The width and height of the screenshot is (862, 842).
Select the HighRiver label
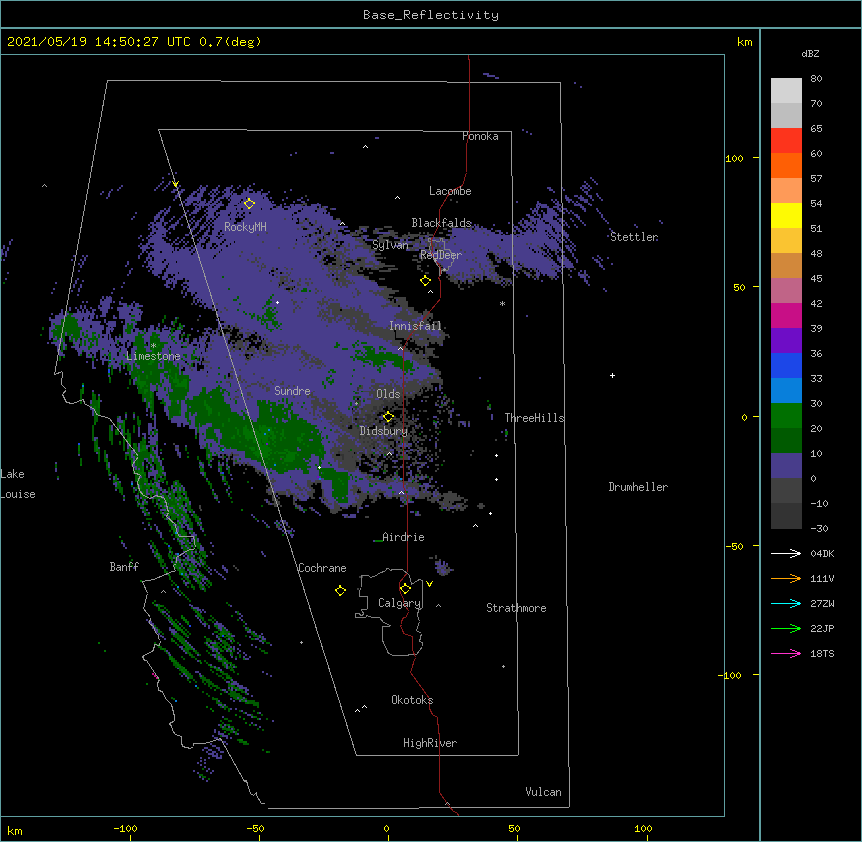point(430,743)
